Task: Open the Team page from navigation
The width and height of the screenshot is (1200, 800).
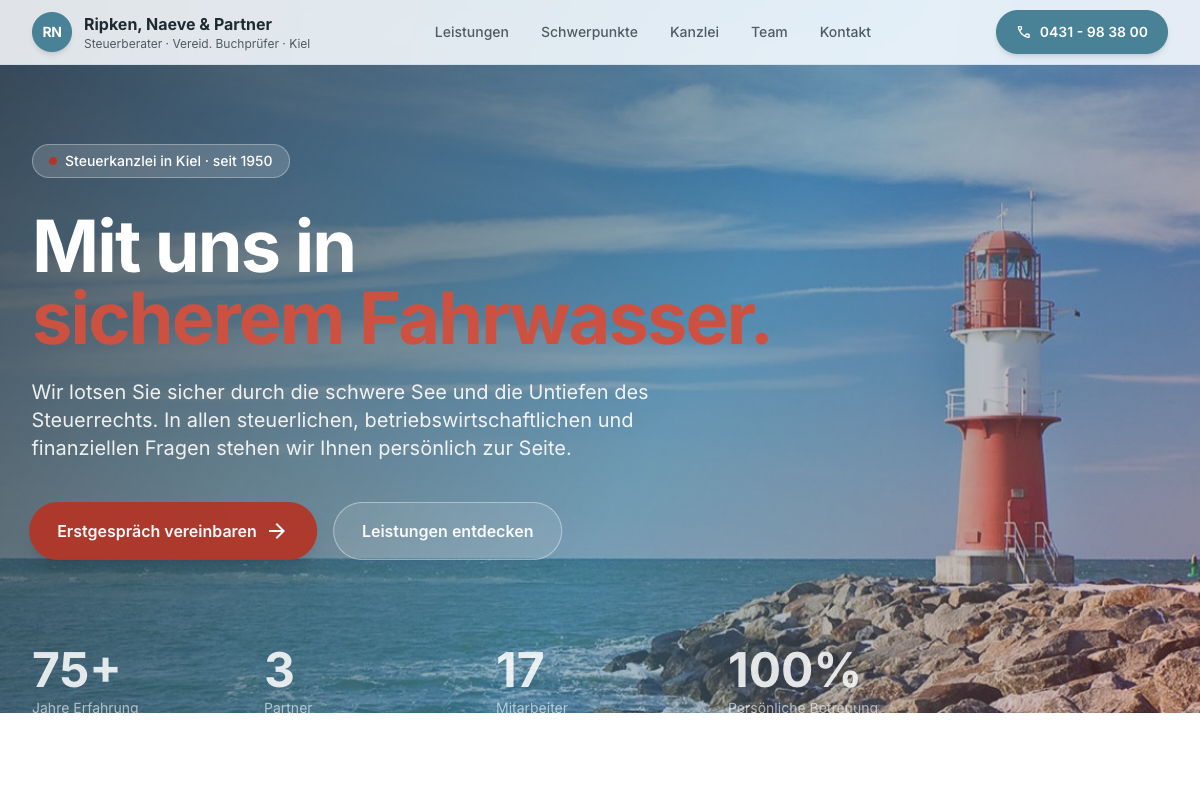Action: (769, 32)
